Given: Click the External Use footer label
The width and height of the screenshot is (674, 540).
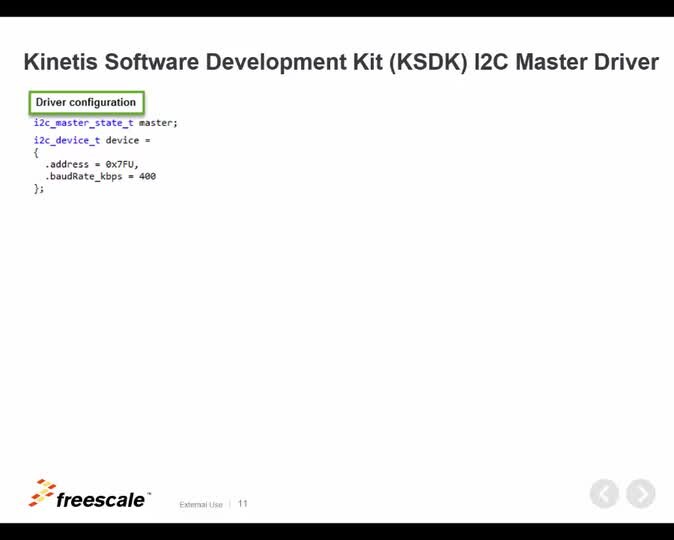Looking at the screenshot, I should [x=201, y=505].
